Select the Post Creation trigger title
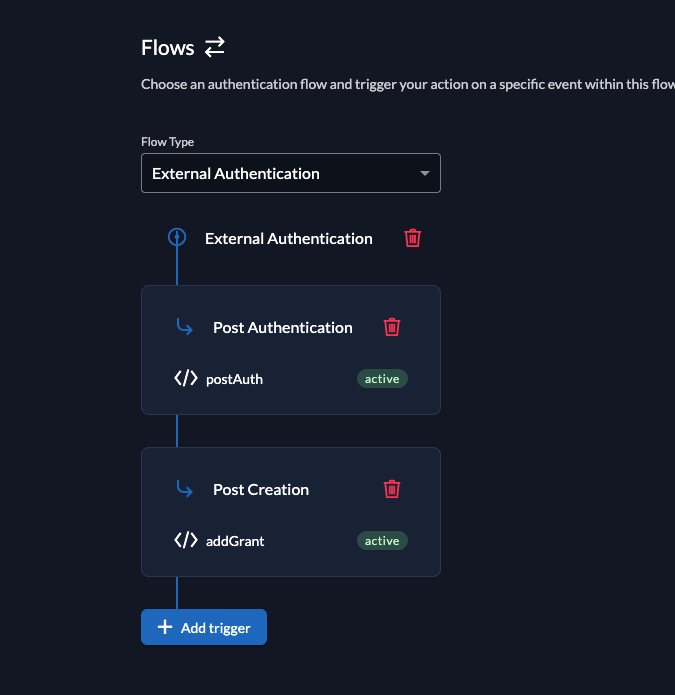 (261, 489)
